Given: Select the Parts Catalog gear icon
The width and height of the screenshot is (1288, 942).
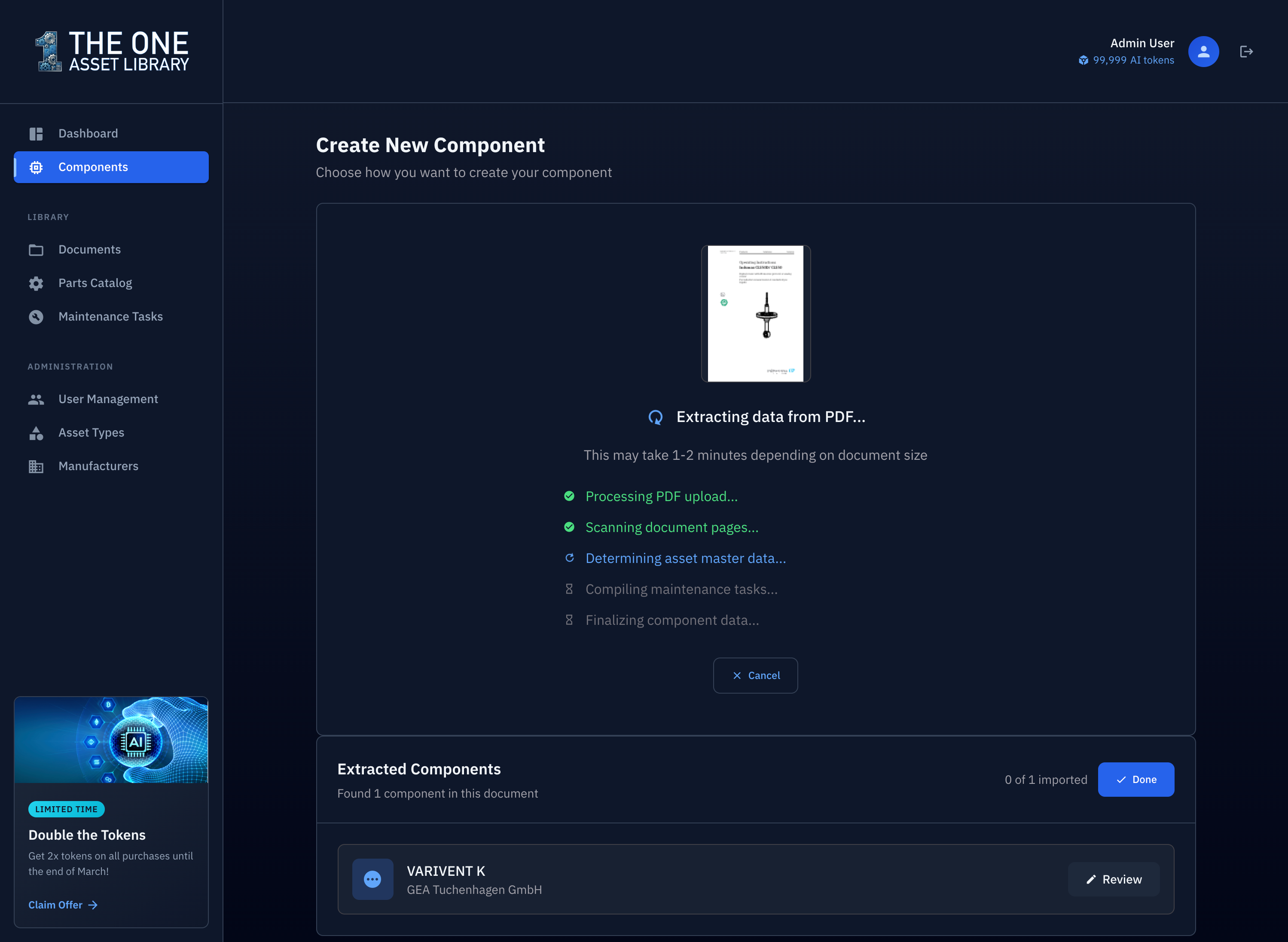Looking at the screenshot, I should (x=36, y=283).
